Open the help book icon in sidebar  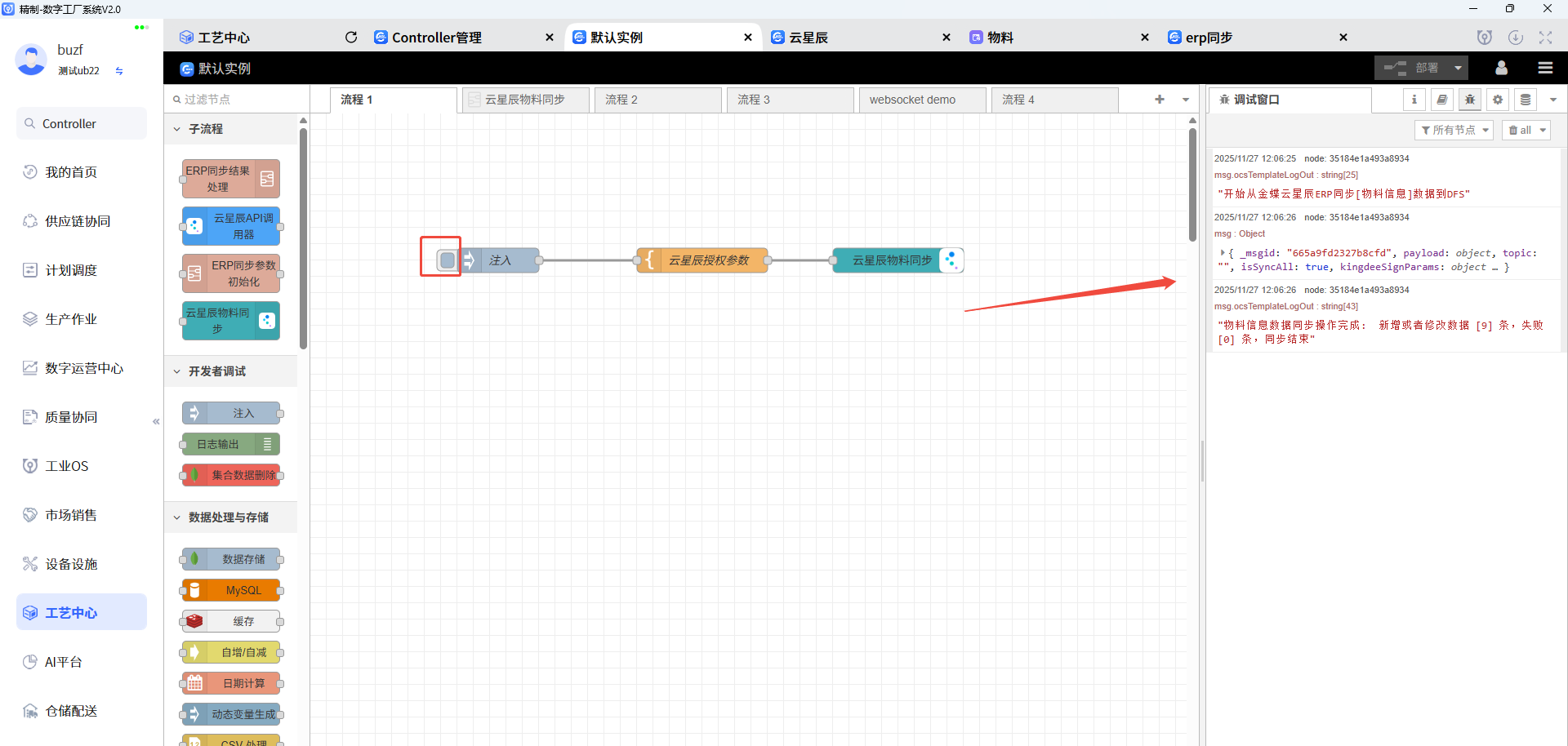1441,100
